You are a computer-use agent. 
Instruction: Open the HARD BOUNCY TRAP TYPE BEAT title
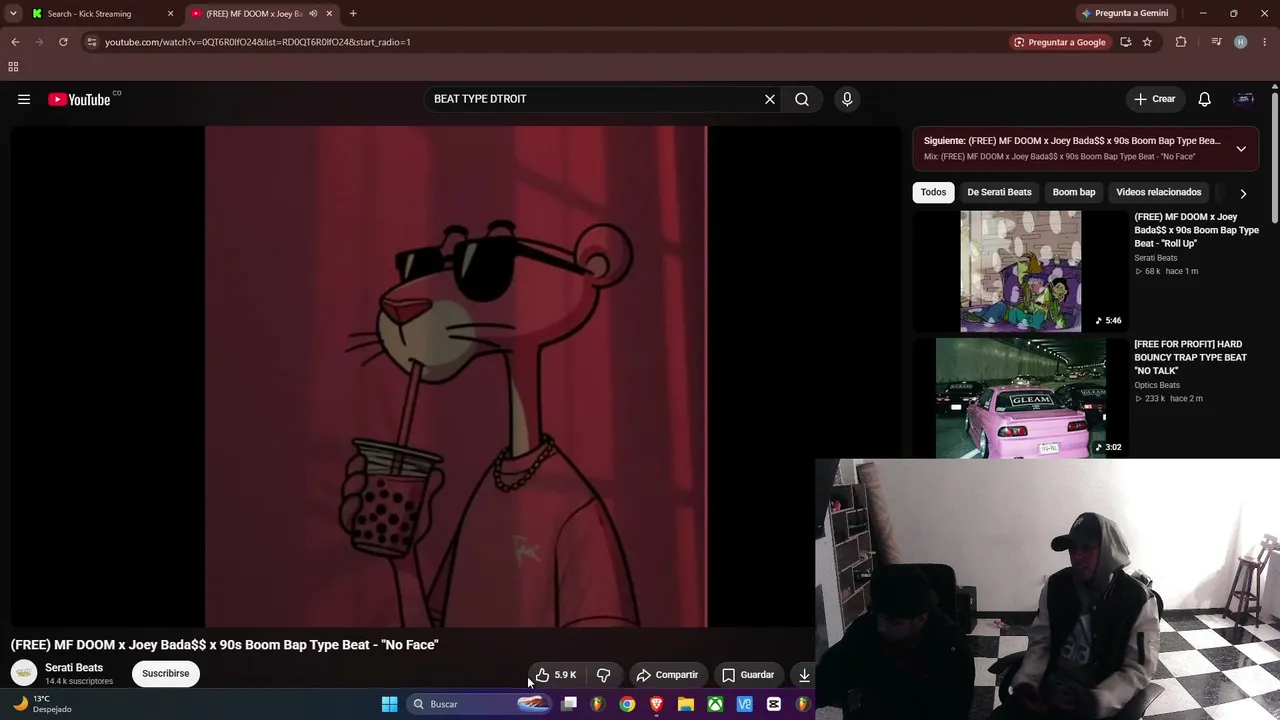(x=1190, y=357)
